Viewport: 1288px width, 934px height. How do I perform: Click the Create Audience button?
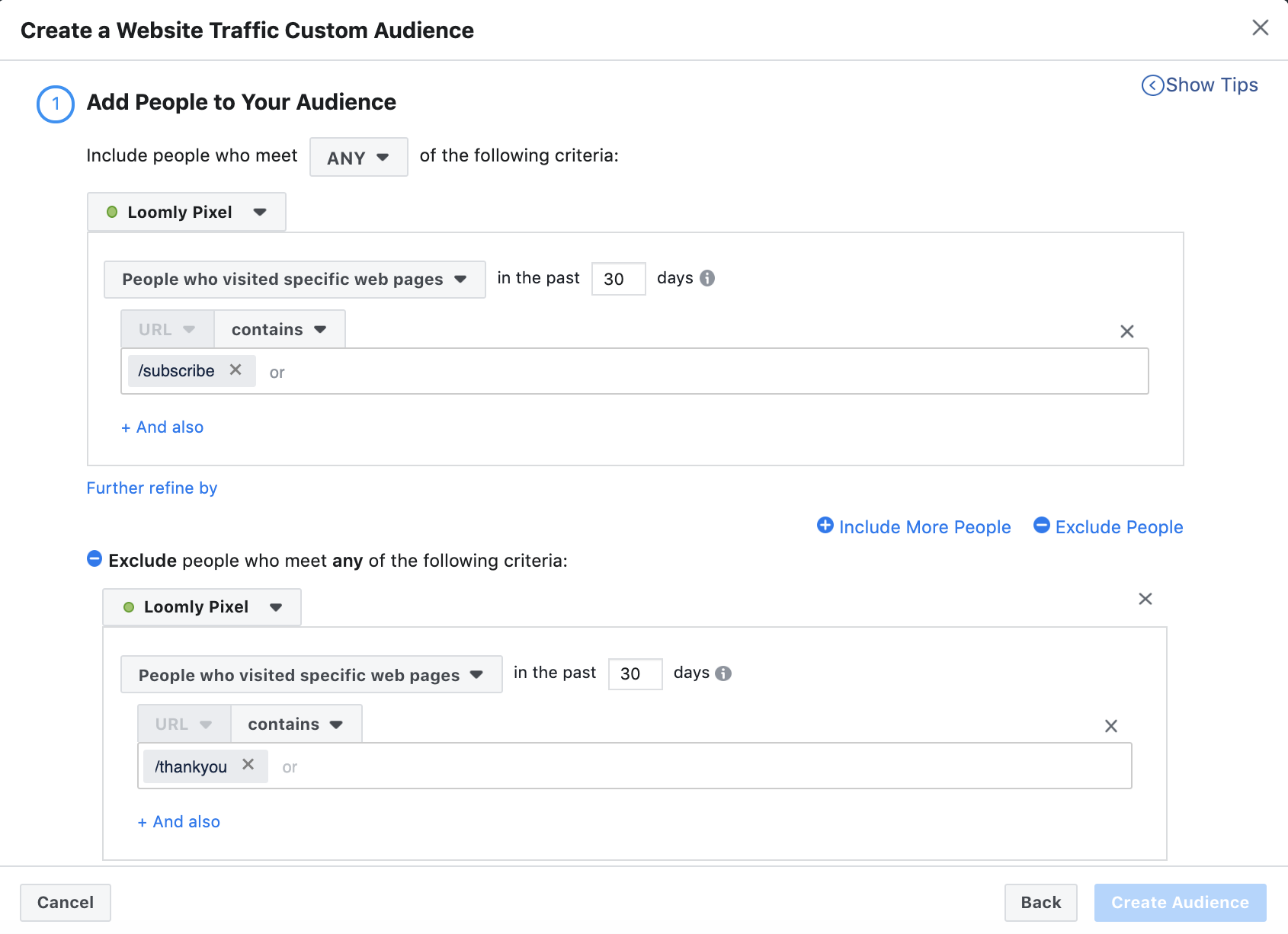[1179, 902]
